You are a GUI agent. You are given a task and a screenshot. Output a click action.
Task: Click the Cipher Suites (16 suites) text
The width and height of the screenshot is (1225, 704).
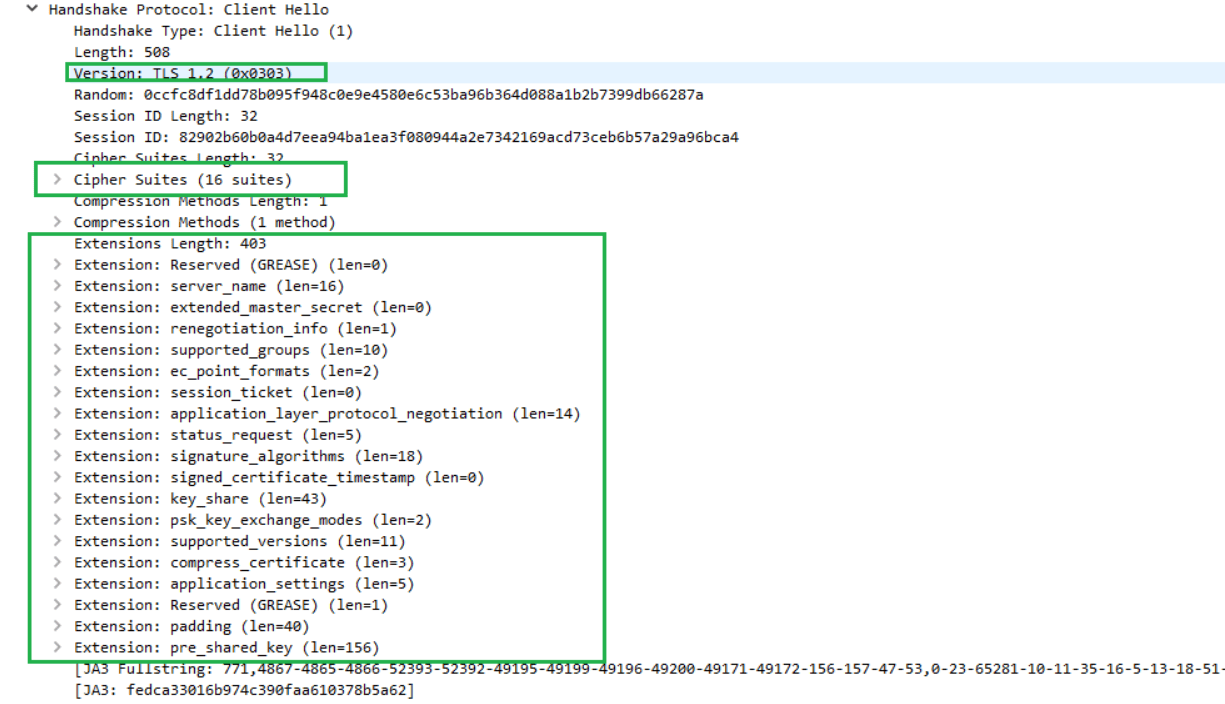click(x=183, y=180)
